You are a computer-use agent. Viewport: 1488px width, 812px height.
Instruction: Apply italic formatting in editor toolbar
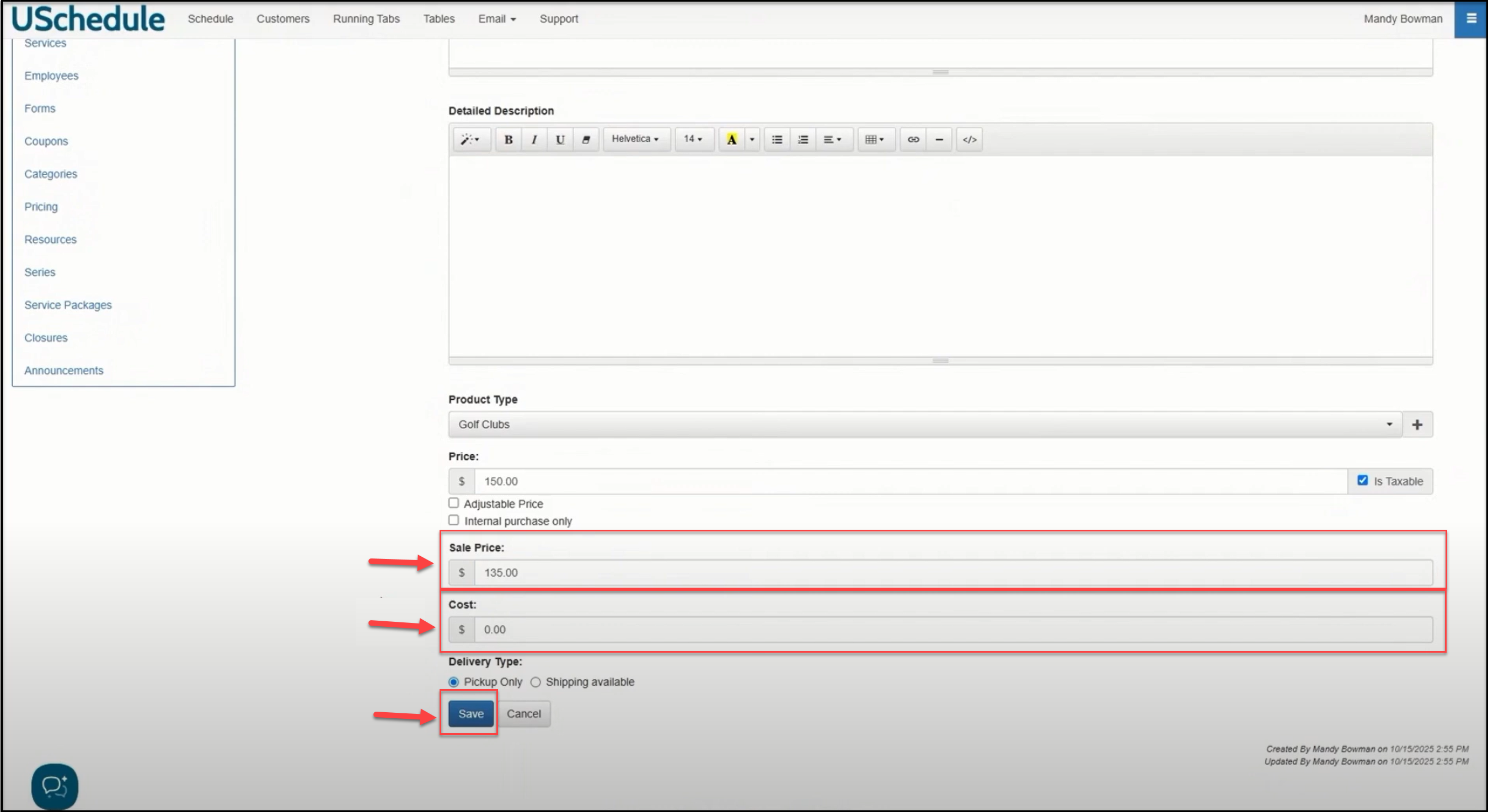point(534,139)
